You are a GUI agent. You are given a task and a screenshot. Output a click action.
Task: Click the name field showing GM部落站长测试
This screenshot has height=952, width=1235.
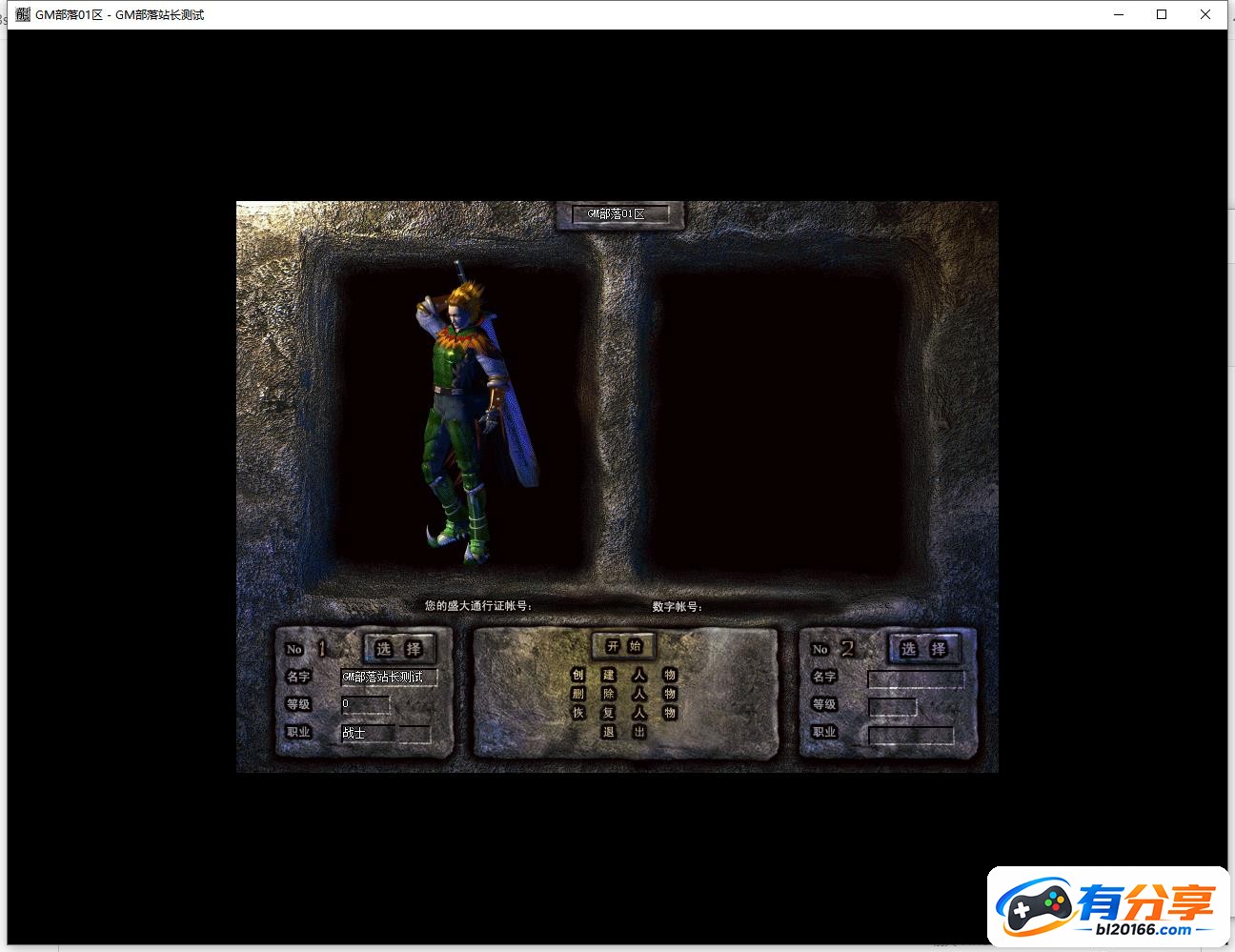tap(389, 678)
